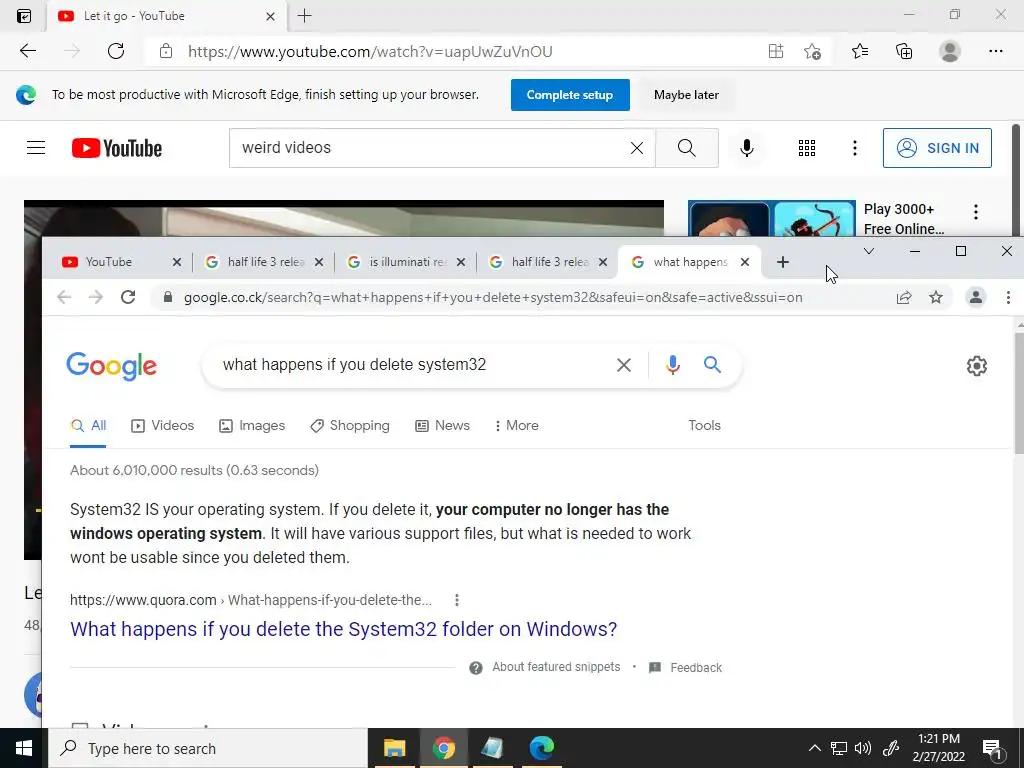The height and width of the screenshot is (768, 1024).
Task: Sign in to YouTube
Action: [x=936, y=148]
